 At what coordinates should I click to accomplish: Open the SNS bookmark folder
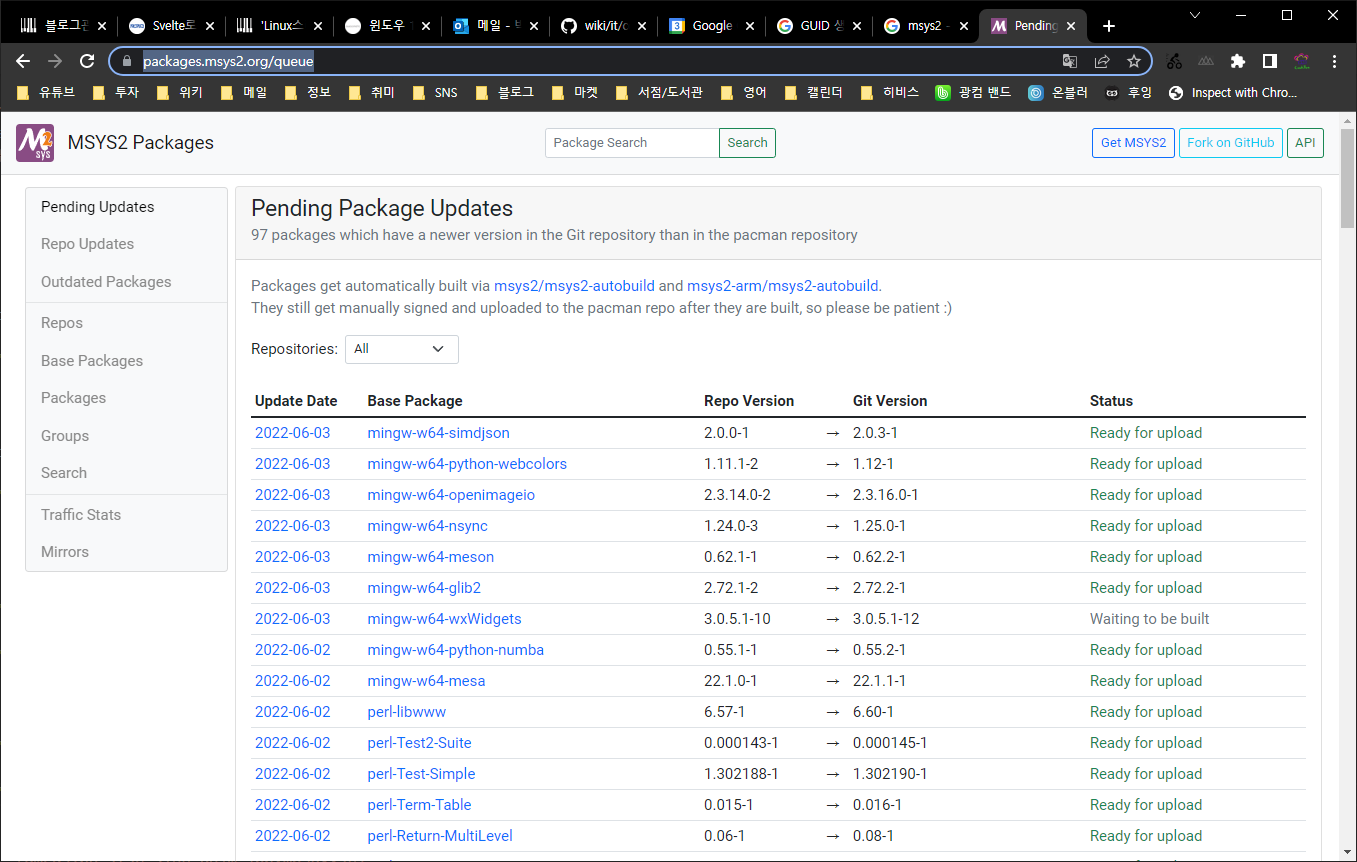tap(435, 92)
